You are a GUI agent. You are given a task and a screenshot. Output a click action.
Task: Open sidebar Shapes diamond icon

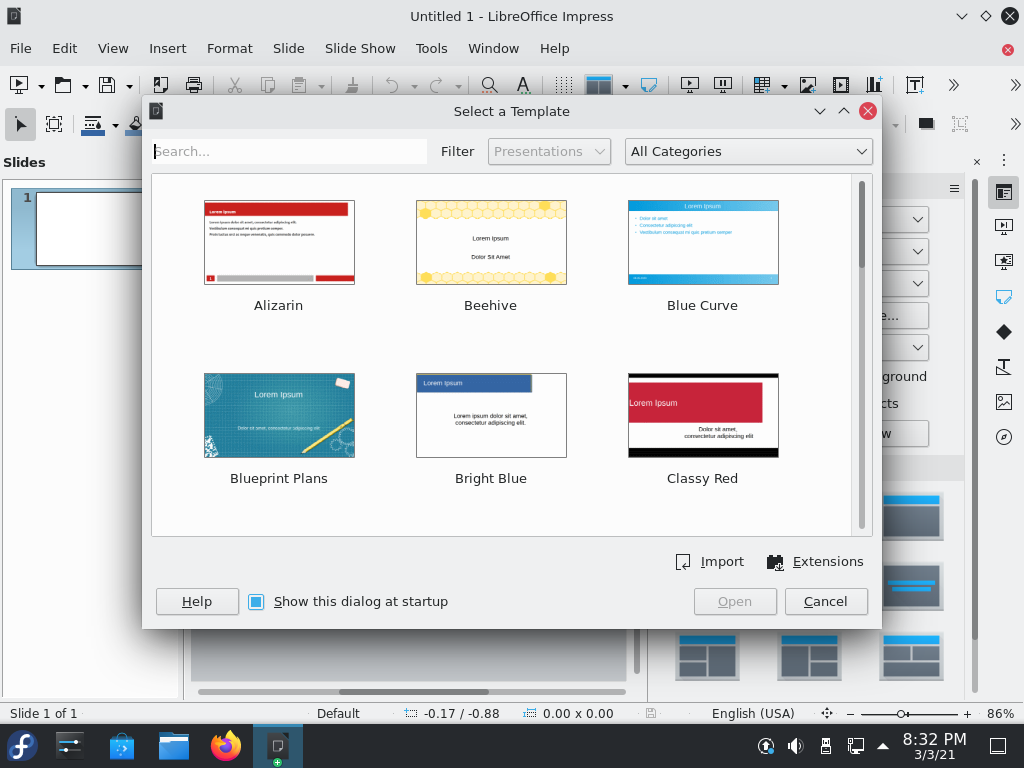1004,332
